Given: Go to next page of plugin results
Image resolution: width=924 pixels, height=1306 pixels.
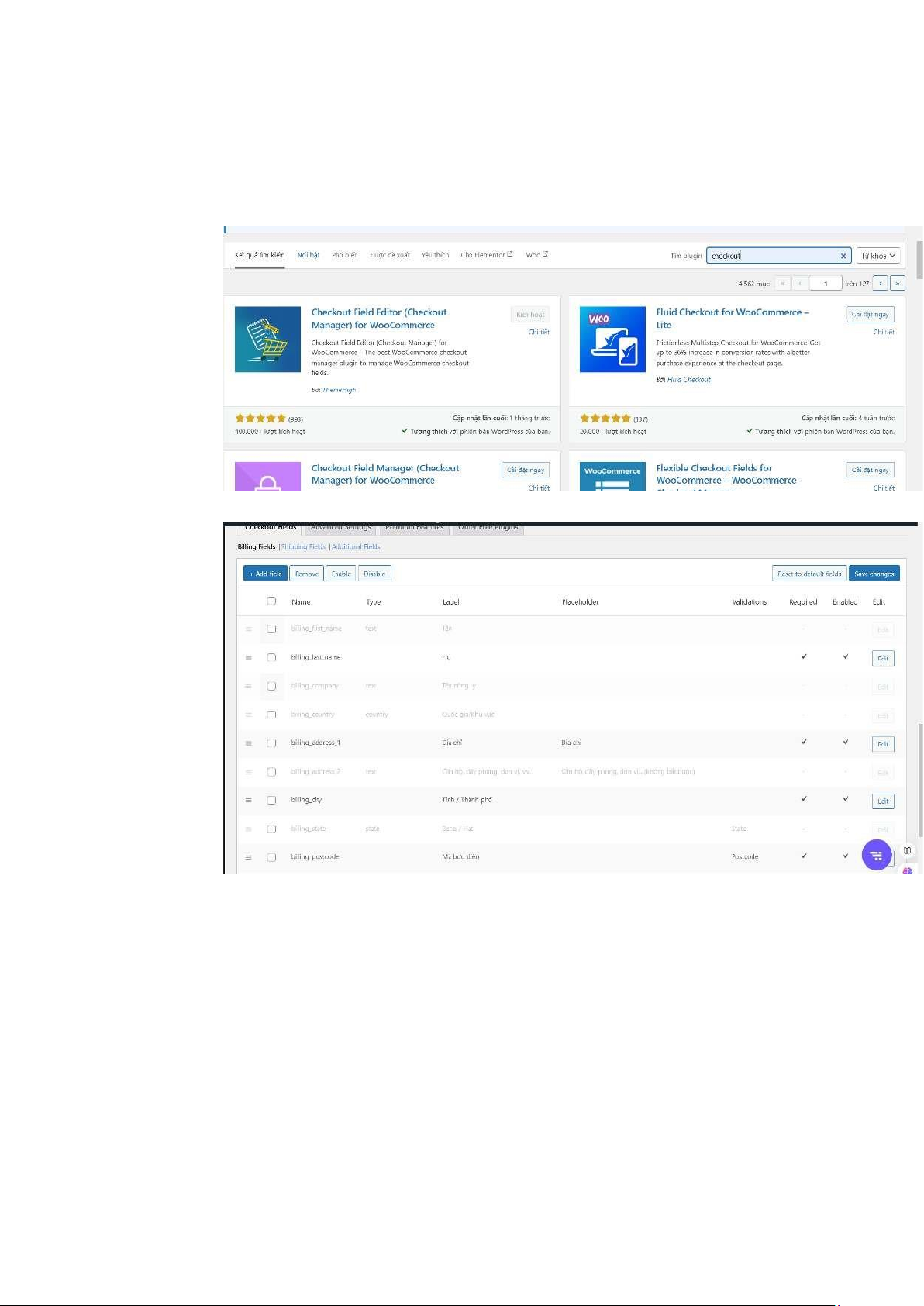Looking at the screenshot, I should pos(880,284).
